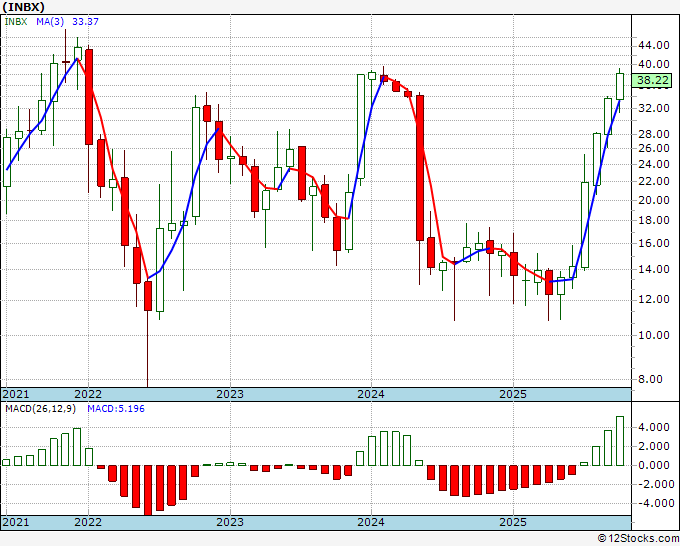This screenshot has width=680, height=546.
Task: Click the 2021 label on MACD axis
Action: pyautogui.click(x=16, y=522)
